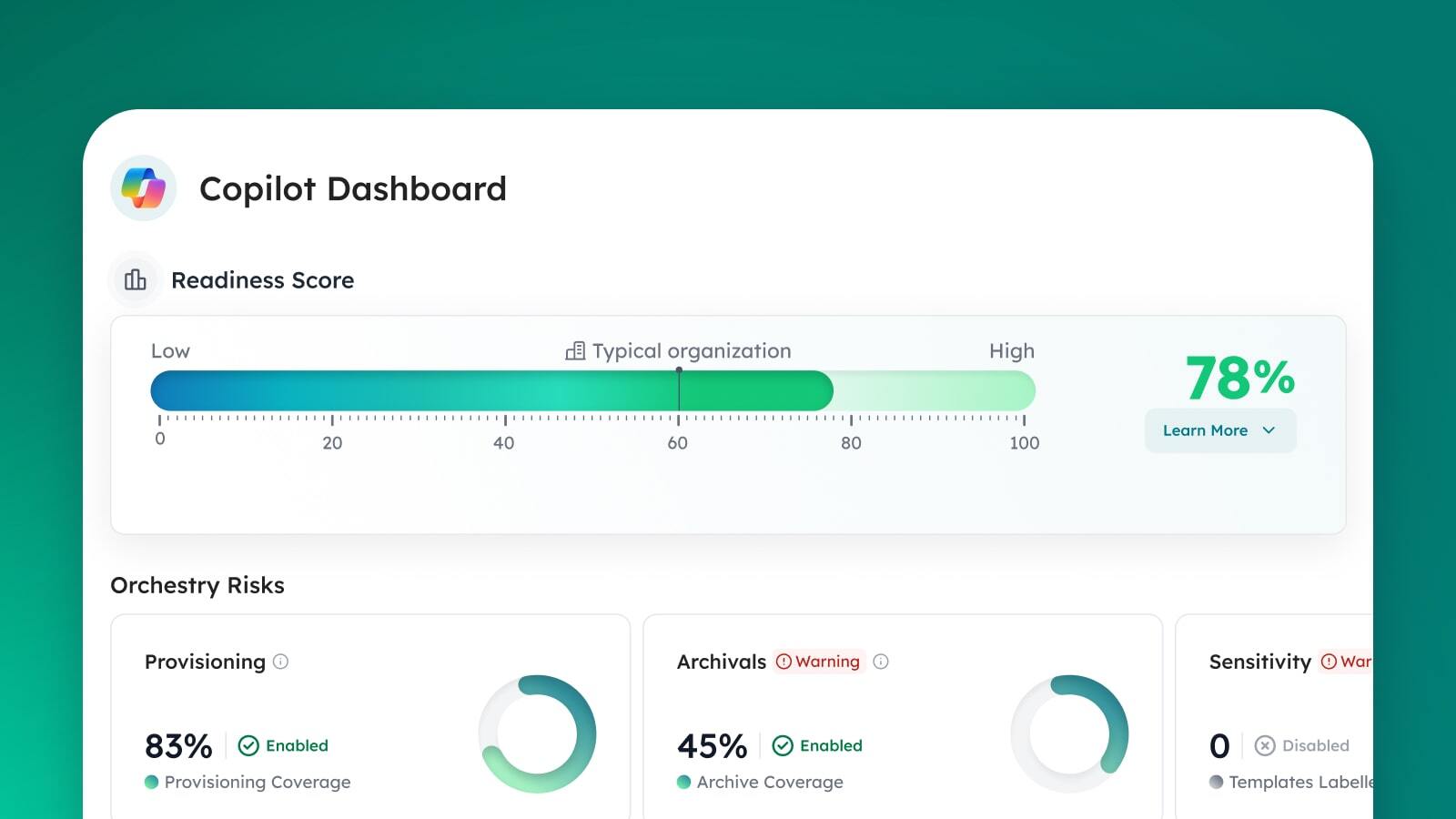The height and width of the screenshot is (819, 1456).
Task: Click the 100 tick label on scale
Action: tap(1025, 443)
